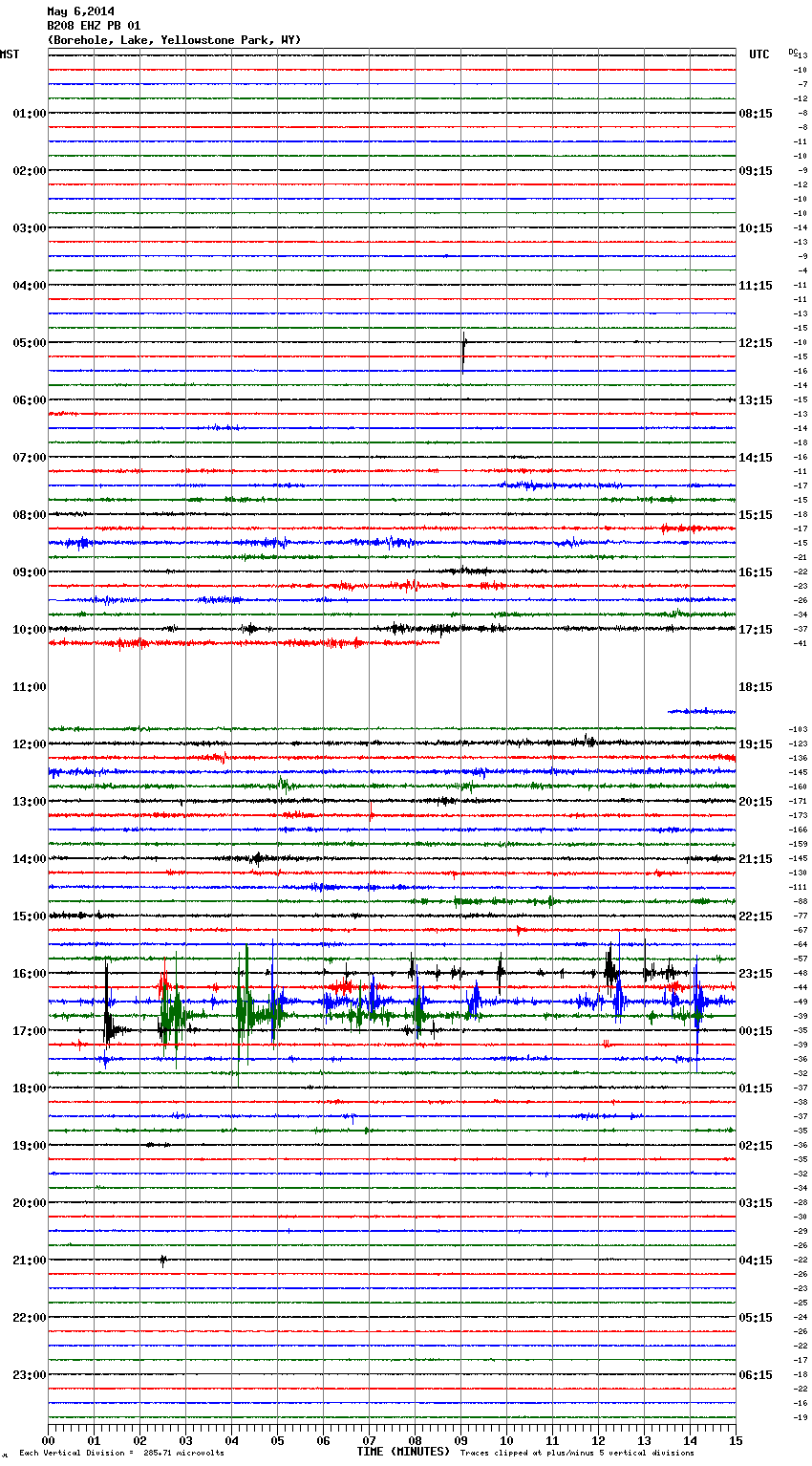Viewport: 812px width, 1466px height.
Task: Select the 02:15 UTC row label
Action: point(756,1146)
